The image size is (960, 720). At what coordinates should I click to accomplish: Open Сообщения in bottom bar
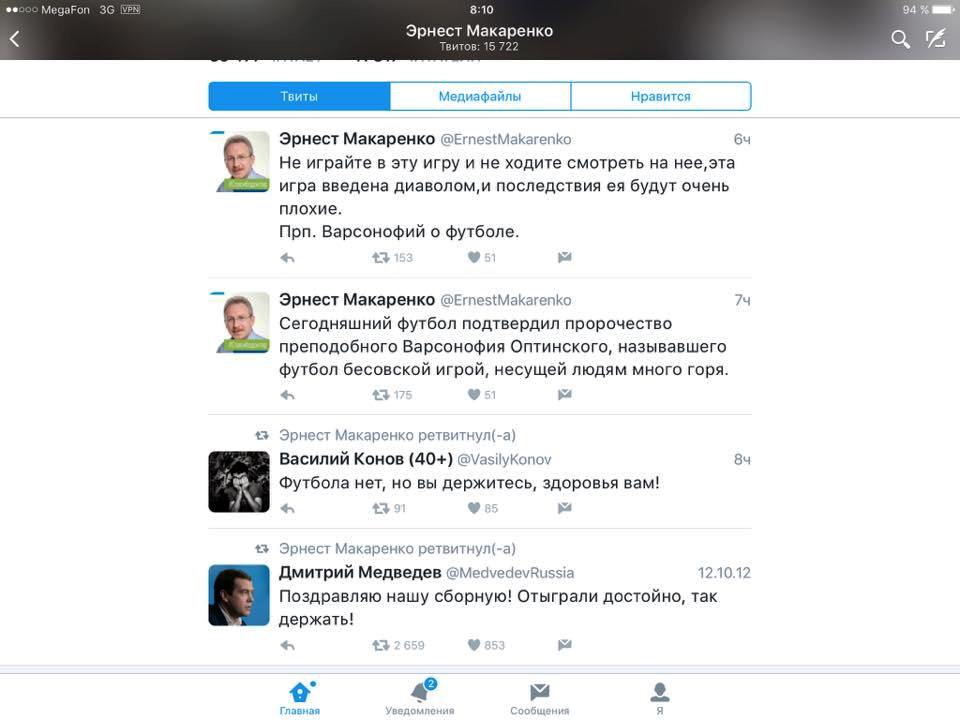(539, 699)
